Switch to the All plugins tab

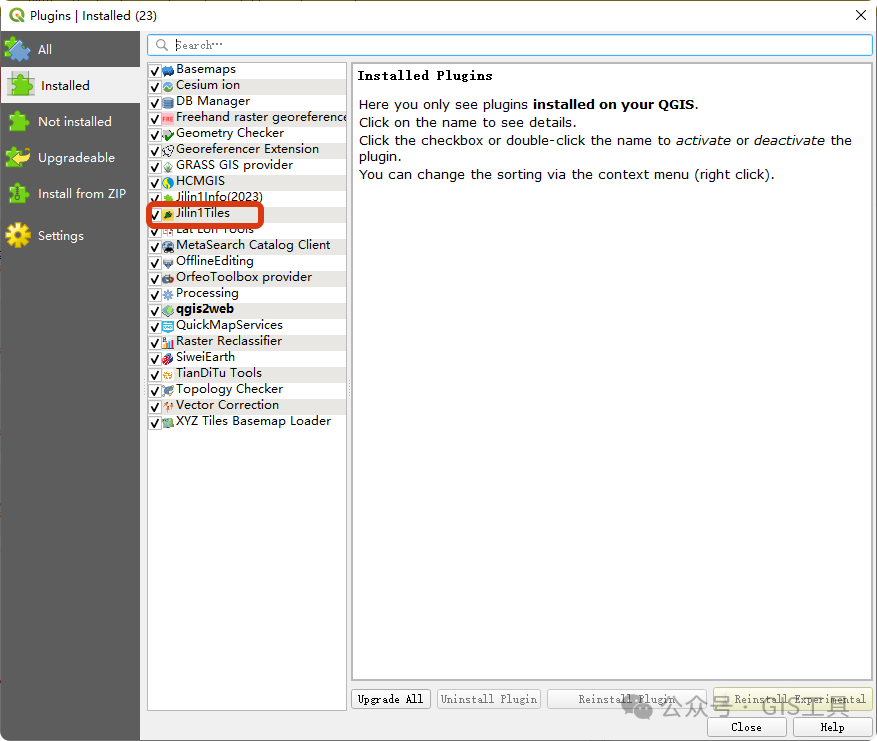[70, 49]
